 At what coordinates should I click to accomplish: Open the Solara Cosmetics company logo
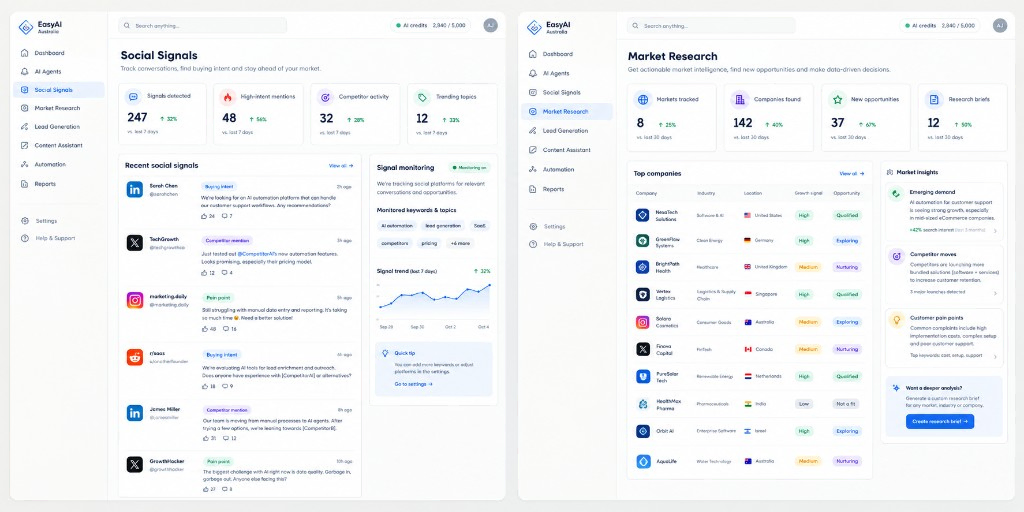643,322
